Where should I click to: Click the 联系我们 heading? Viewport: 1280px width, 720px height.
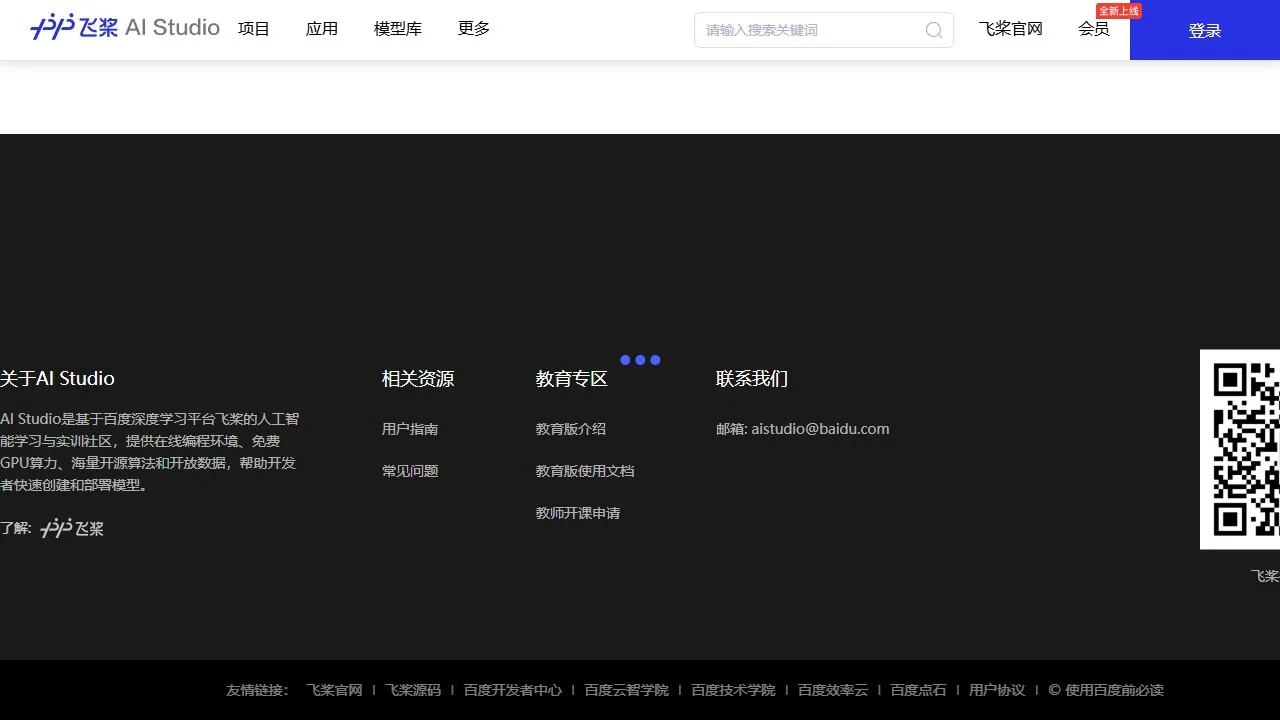point(752,378)
